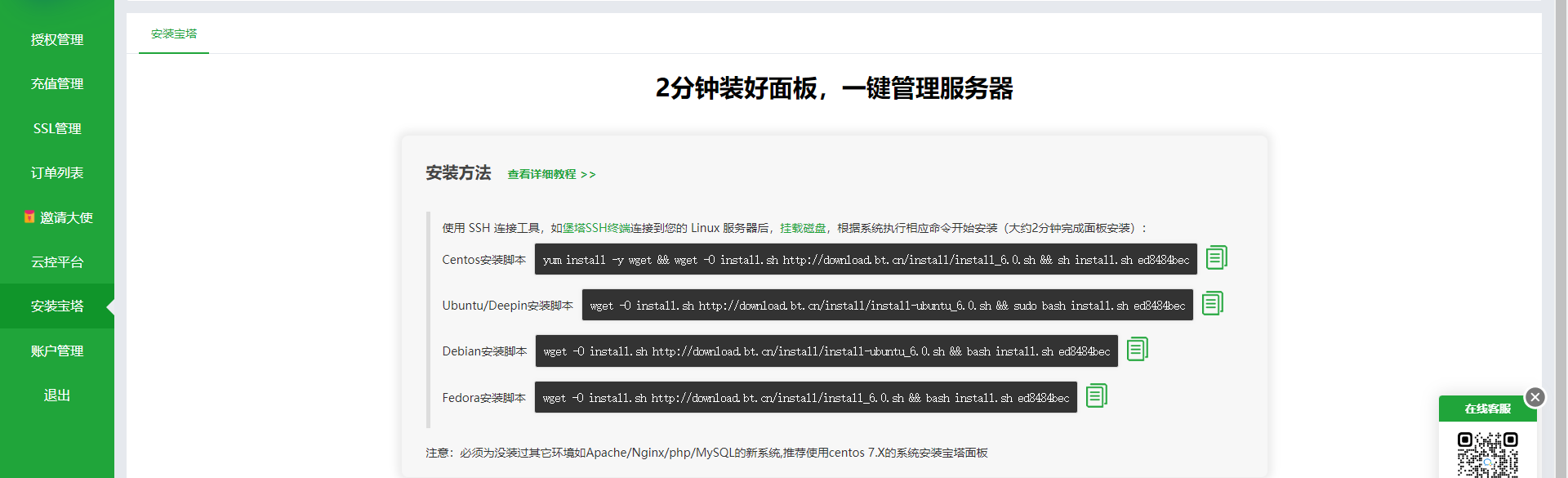Click the customer service QR code

tap(1488, 455)
